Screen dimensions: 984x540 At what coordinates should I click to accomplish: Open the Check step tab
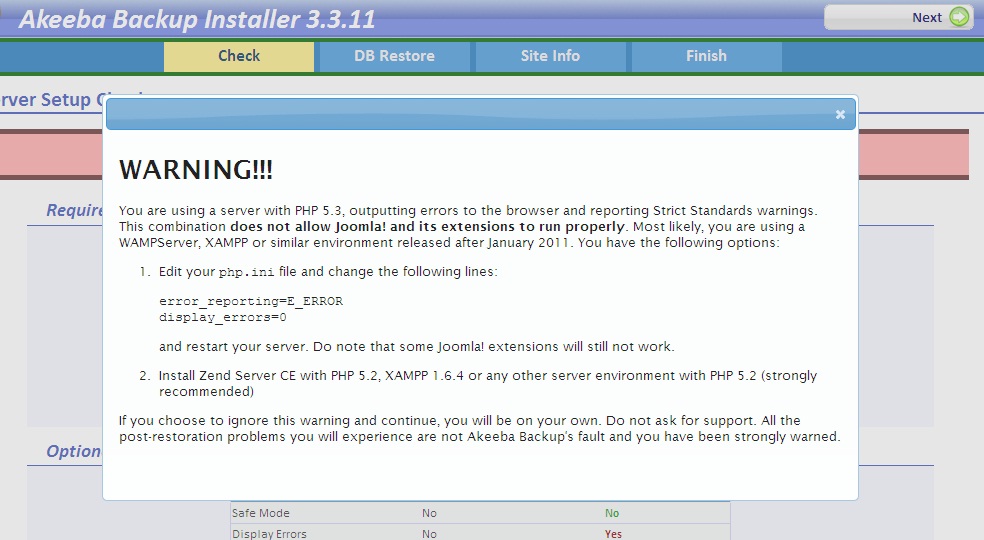click(239, 57)
